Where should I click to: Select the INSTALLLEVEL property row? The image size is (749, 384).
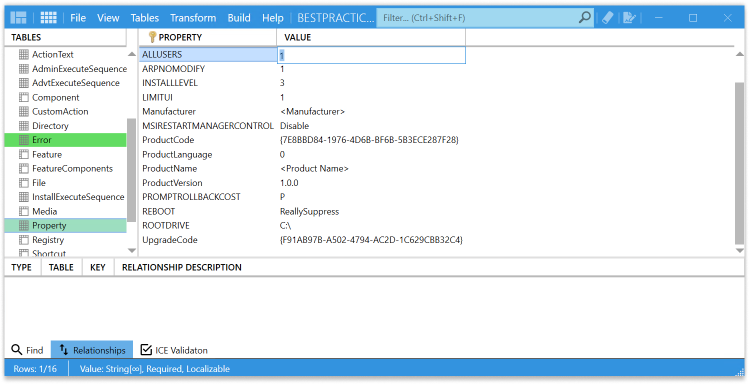point(303,83)
